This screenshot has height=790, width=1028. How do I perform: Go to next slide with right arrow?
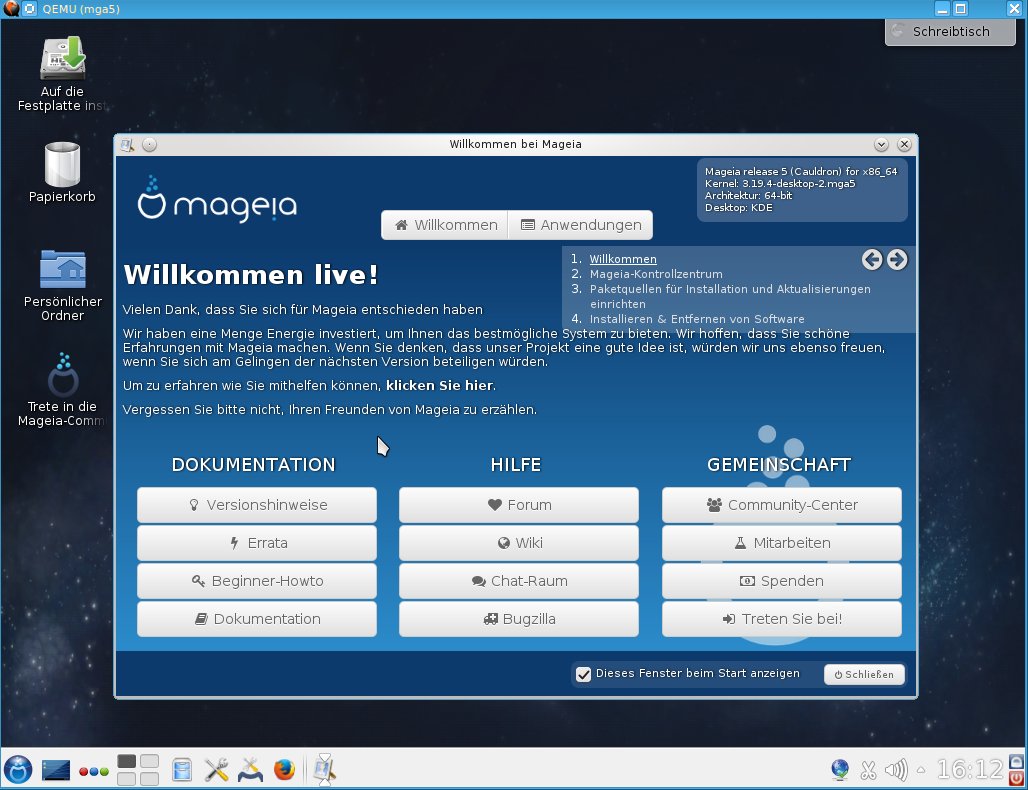click(x=897, y=260)
